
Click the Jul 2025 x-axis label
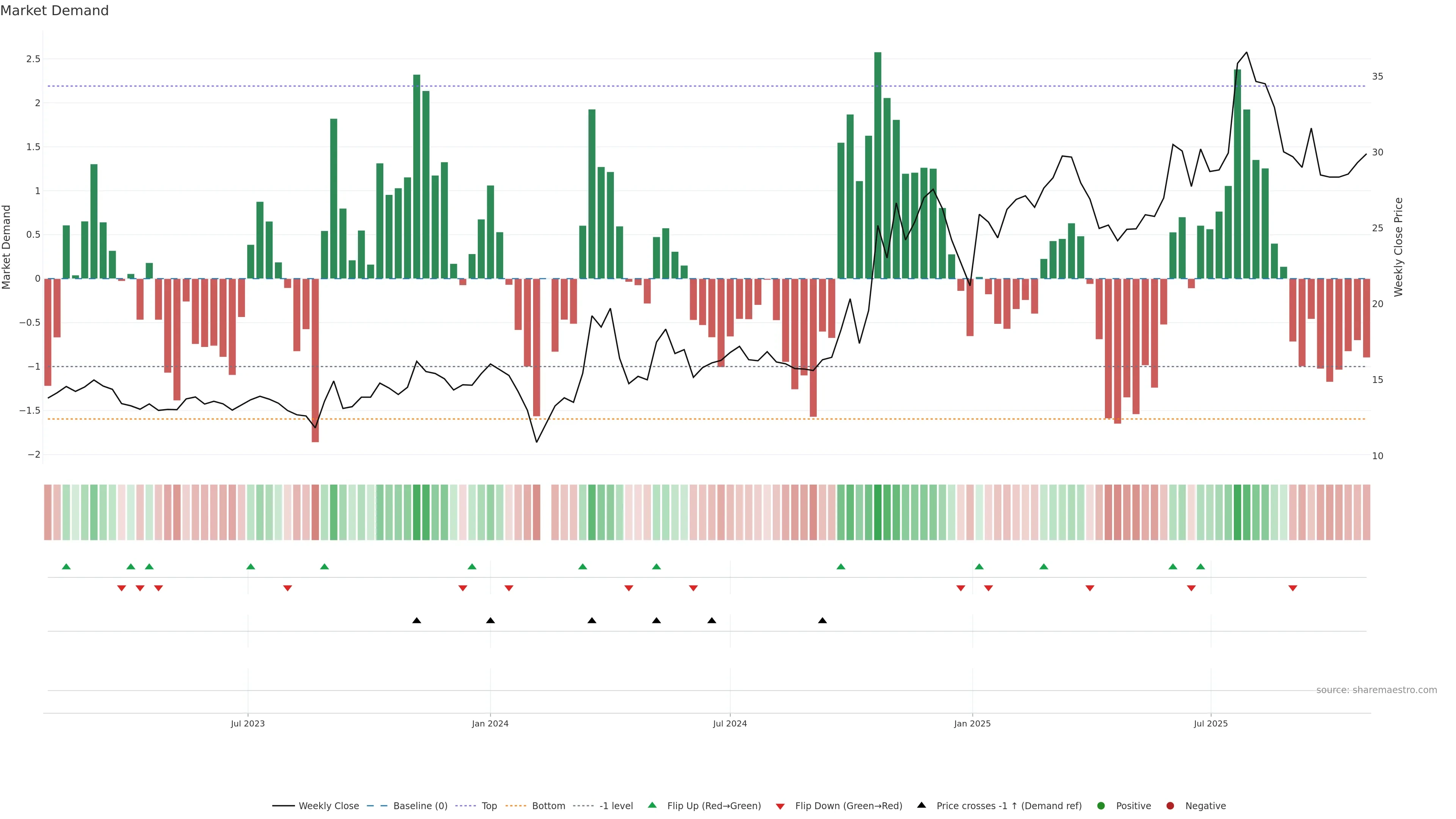(x=1211, y=723)
